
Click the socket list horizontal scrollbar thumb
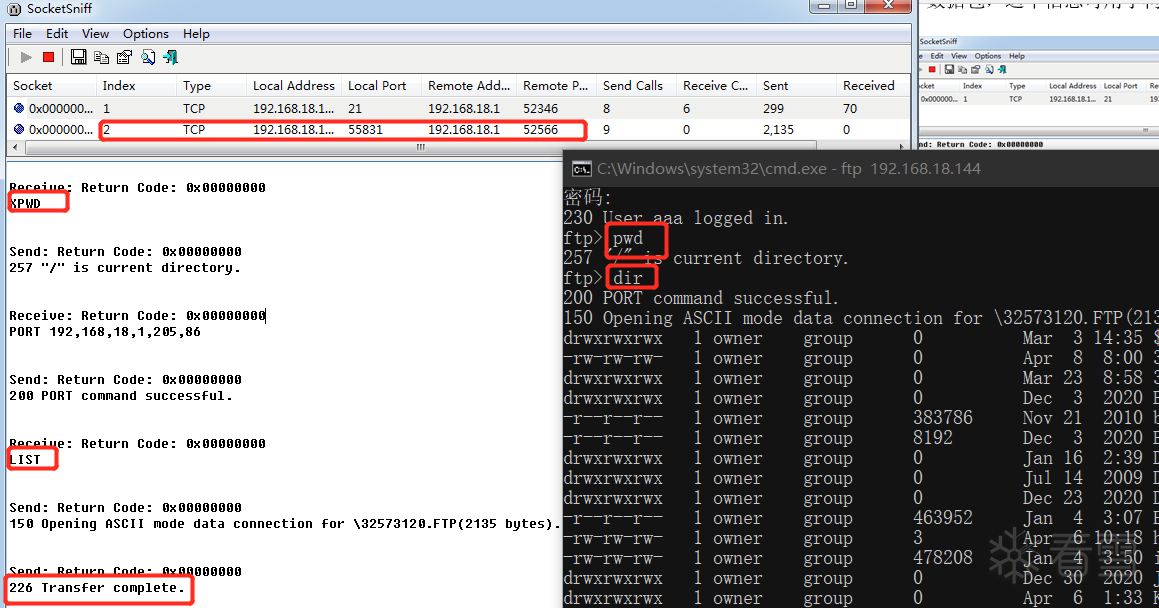(x=421, y=147)
